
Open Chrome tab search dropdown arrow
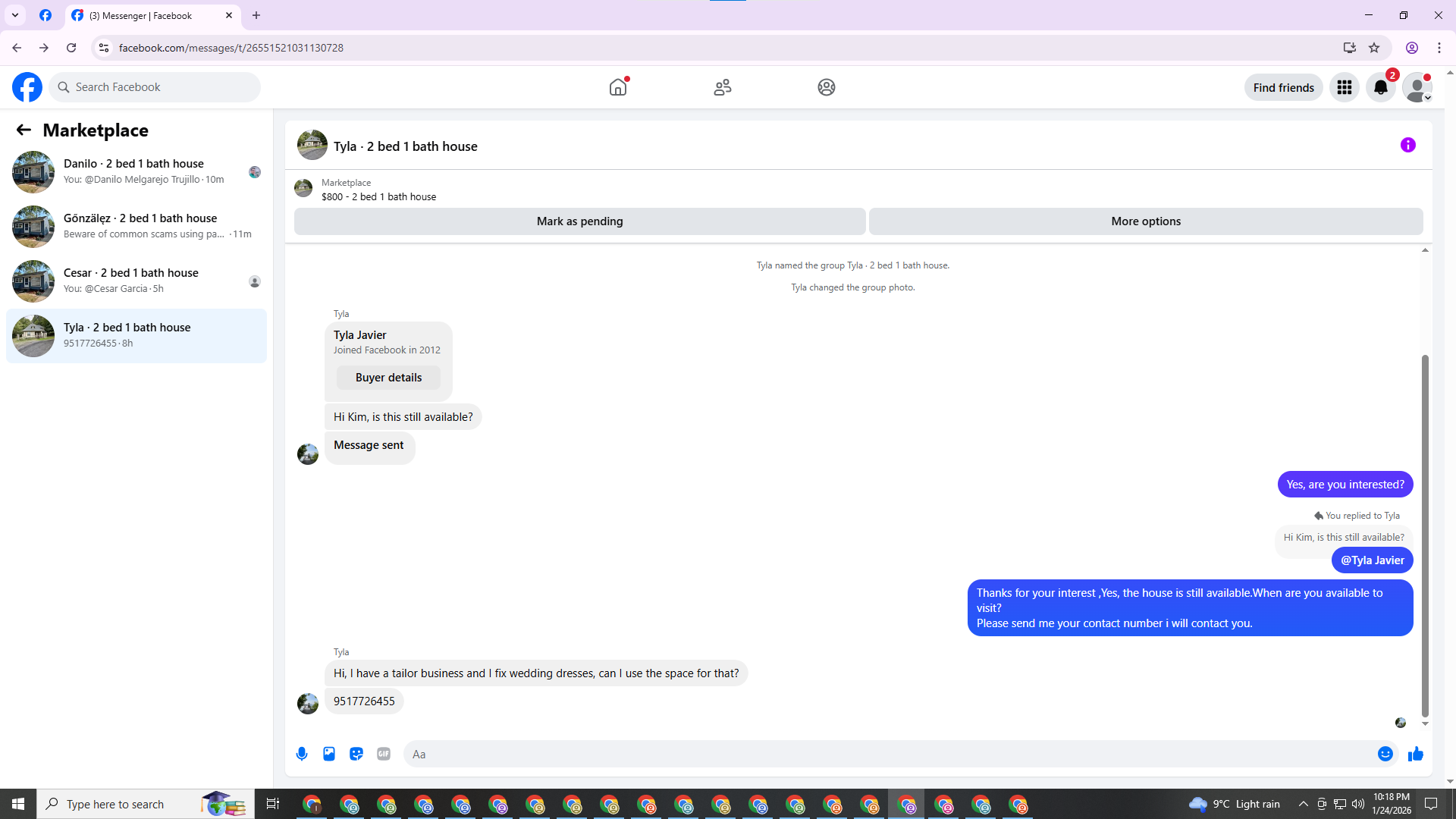tap(14, 15)
